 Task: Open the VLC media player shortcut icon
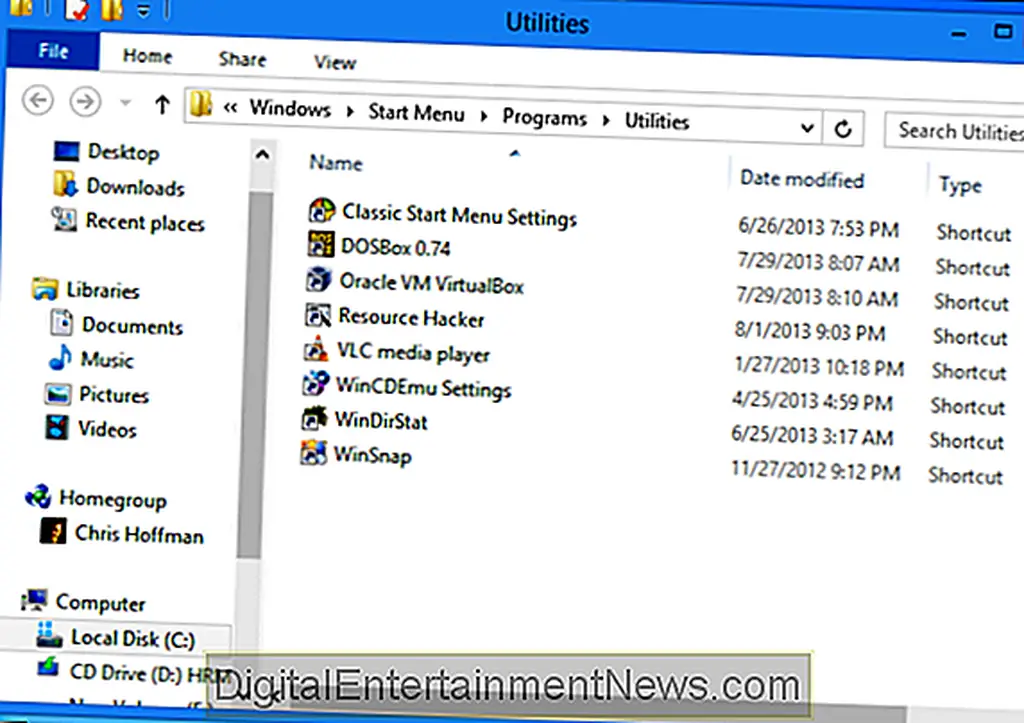[316, 351]
